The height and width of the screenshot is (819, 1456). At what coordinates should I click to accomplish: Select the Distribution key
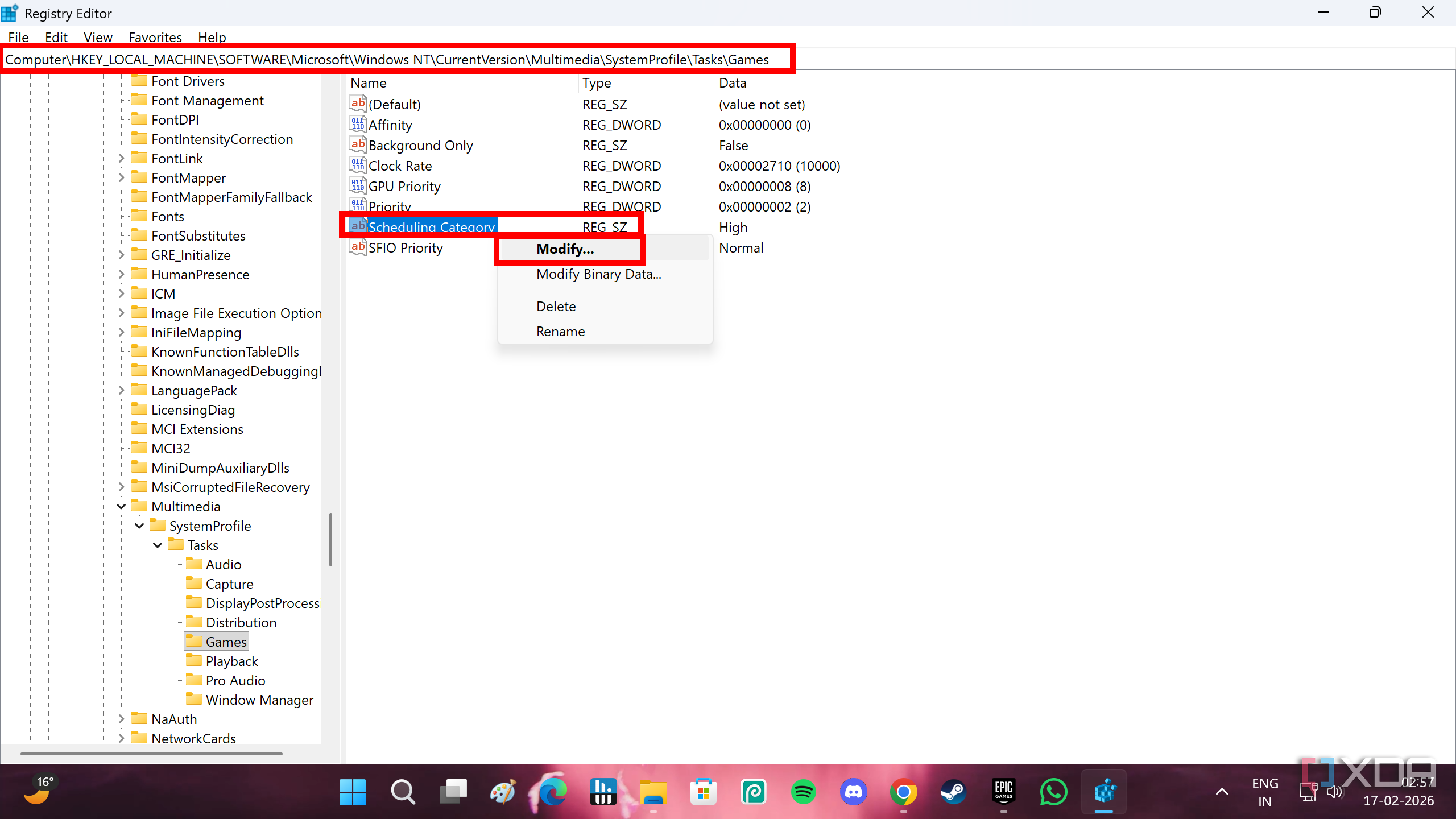tap(241, 622)
